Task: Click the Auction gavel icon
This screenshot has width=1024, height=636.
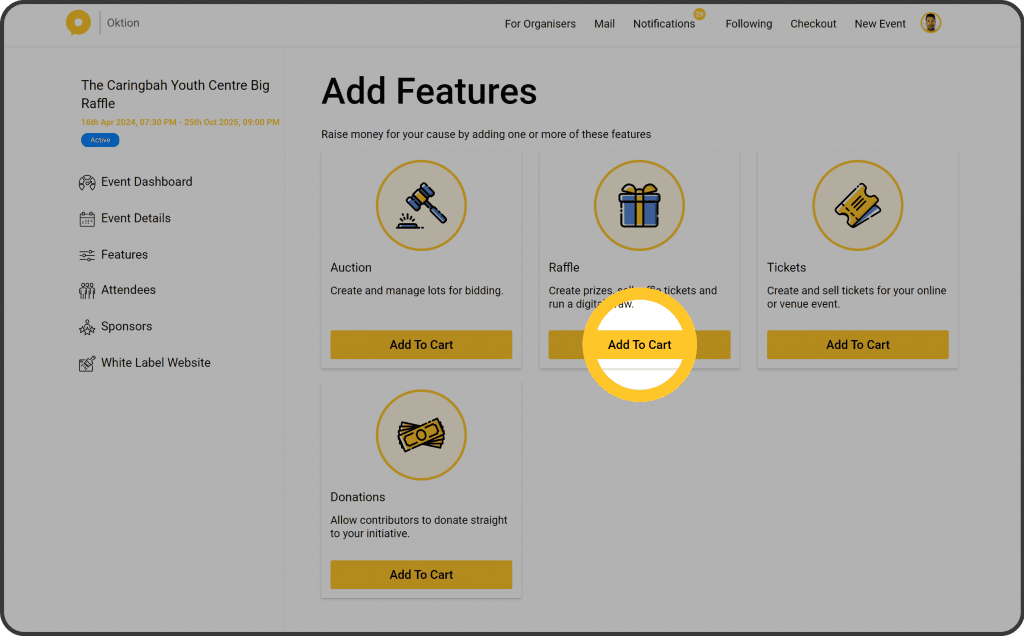Action: (x=421, y=206)
